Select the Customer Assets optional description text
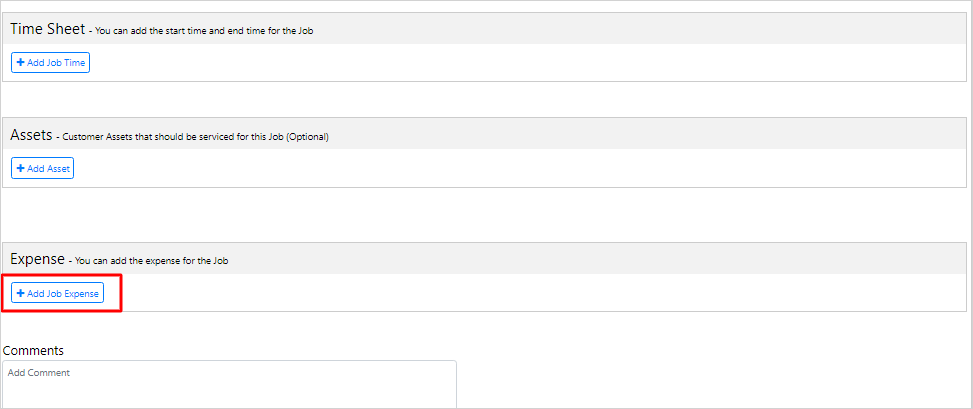The height and width of the screenshot is (409, 973). pyautogui.click(x=195, y=137)
